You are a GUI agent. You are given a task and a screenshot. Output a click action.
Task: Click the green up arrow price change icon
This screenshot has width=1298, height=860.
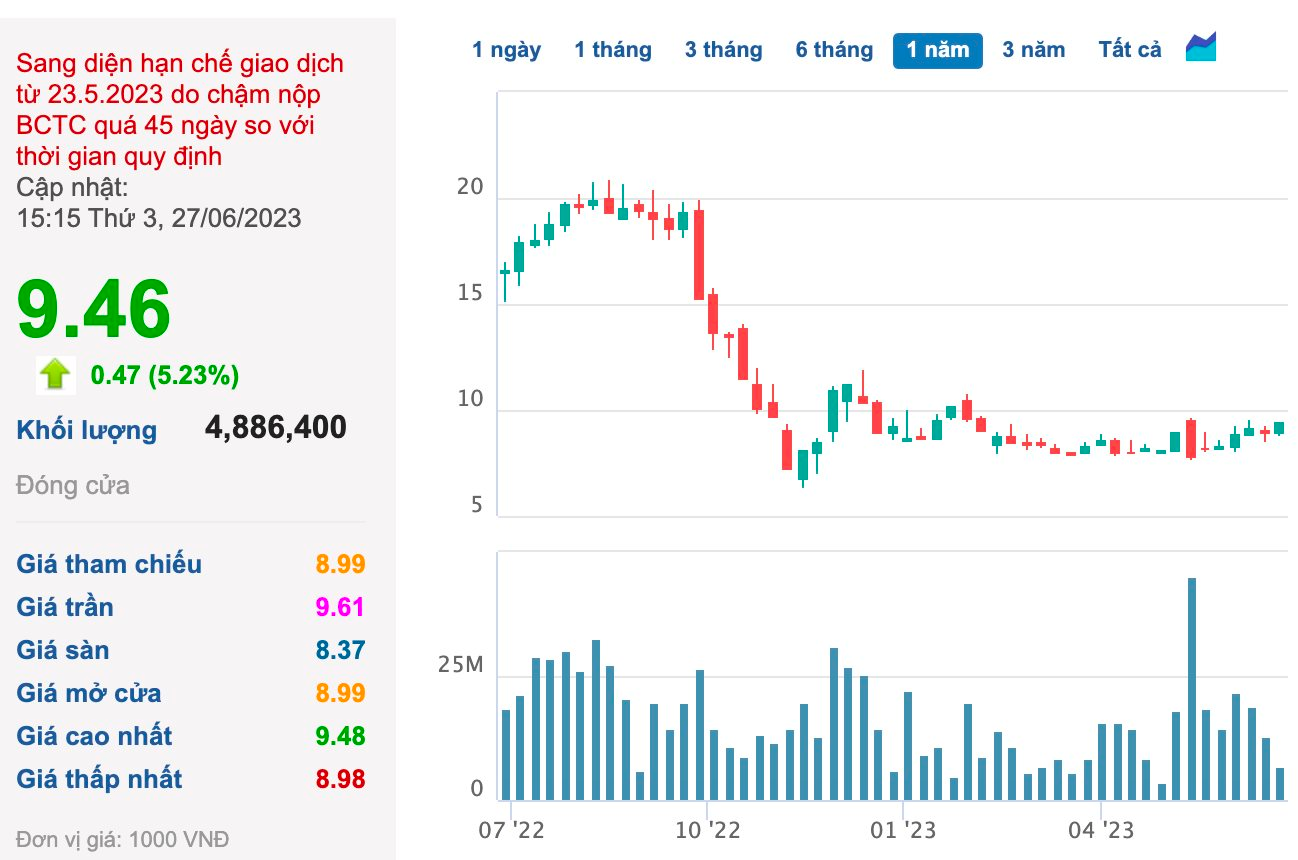55,374
